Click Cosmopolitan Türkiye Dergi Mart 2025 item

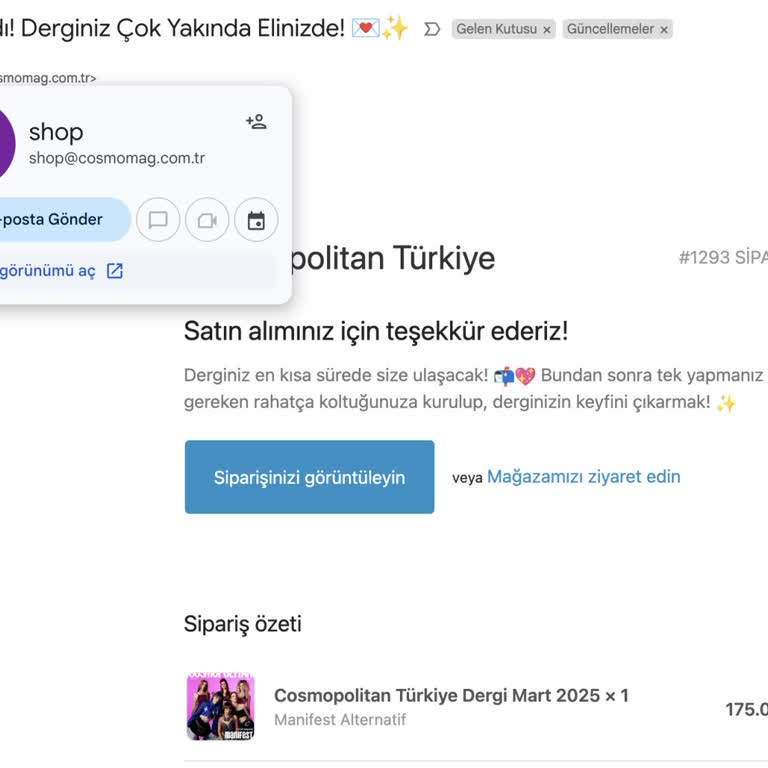pos(451,695)
